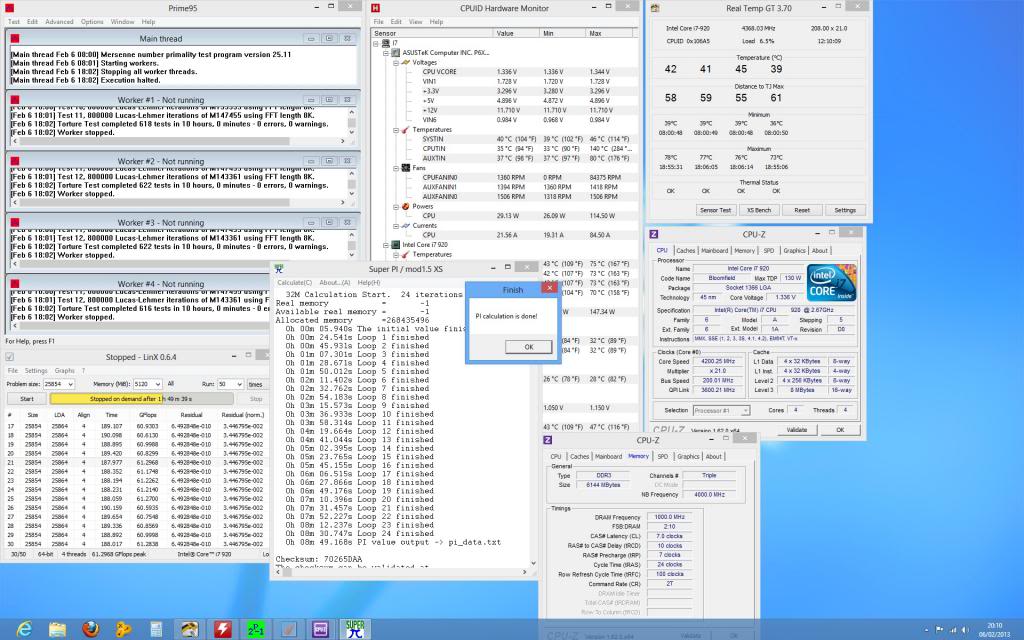The height and width of the screenshot is (640, 1024).
Task: Select the SYSTIN temperature row
Action: (506, 139)
